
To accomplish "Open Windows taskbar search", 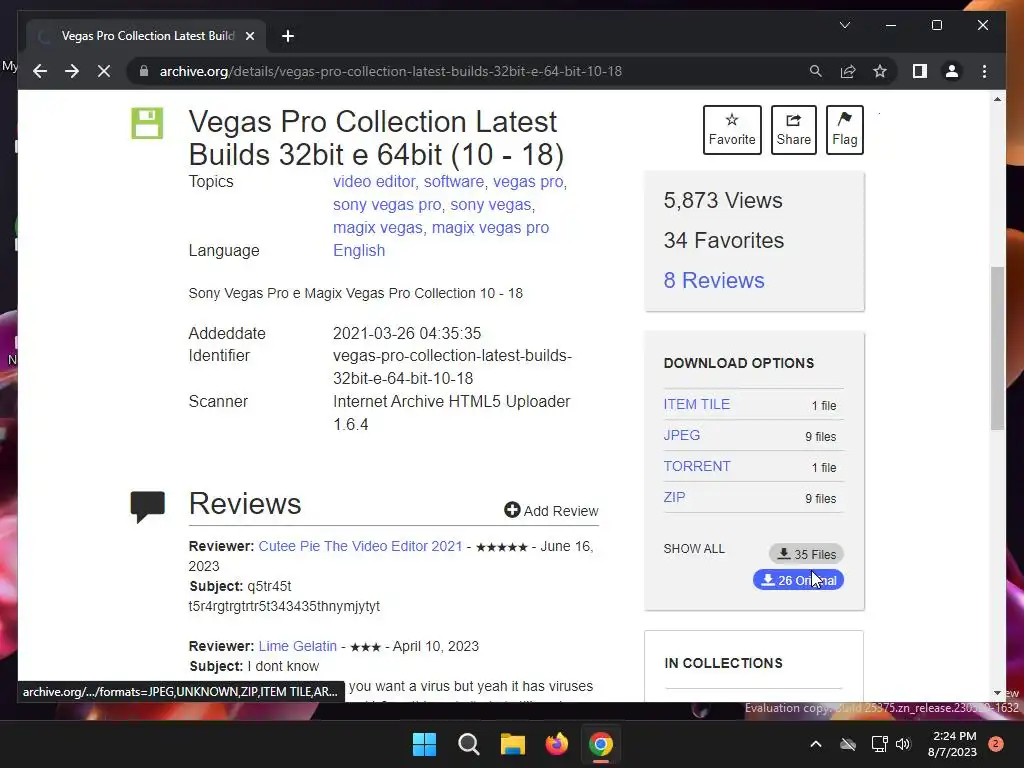I will pyautogui.click(x=468, y=744).
